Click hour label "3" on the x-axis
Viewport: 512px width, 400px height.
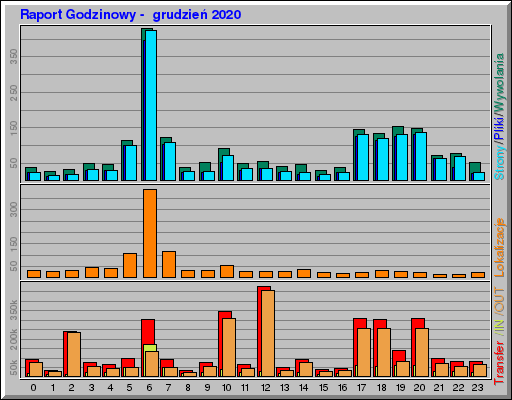pyautogui.click(x=91, y=388)
